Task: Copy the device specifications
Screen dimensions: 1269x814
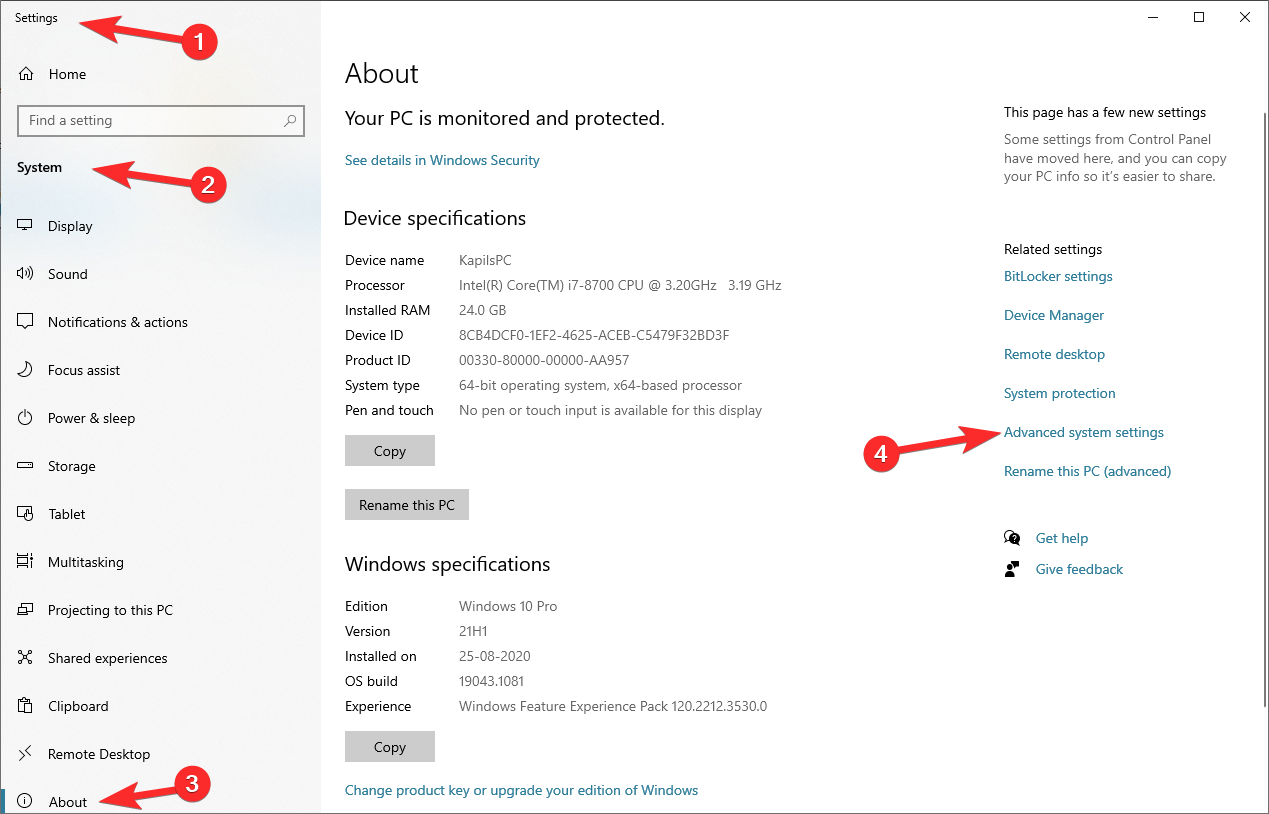Action: (389, 451)
